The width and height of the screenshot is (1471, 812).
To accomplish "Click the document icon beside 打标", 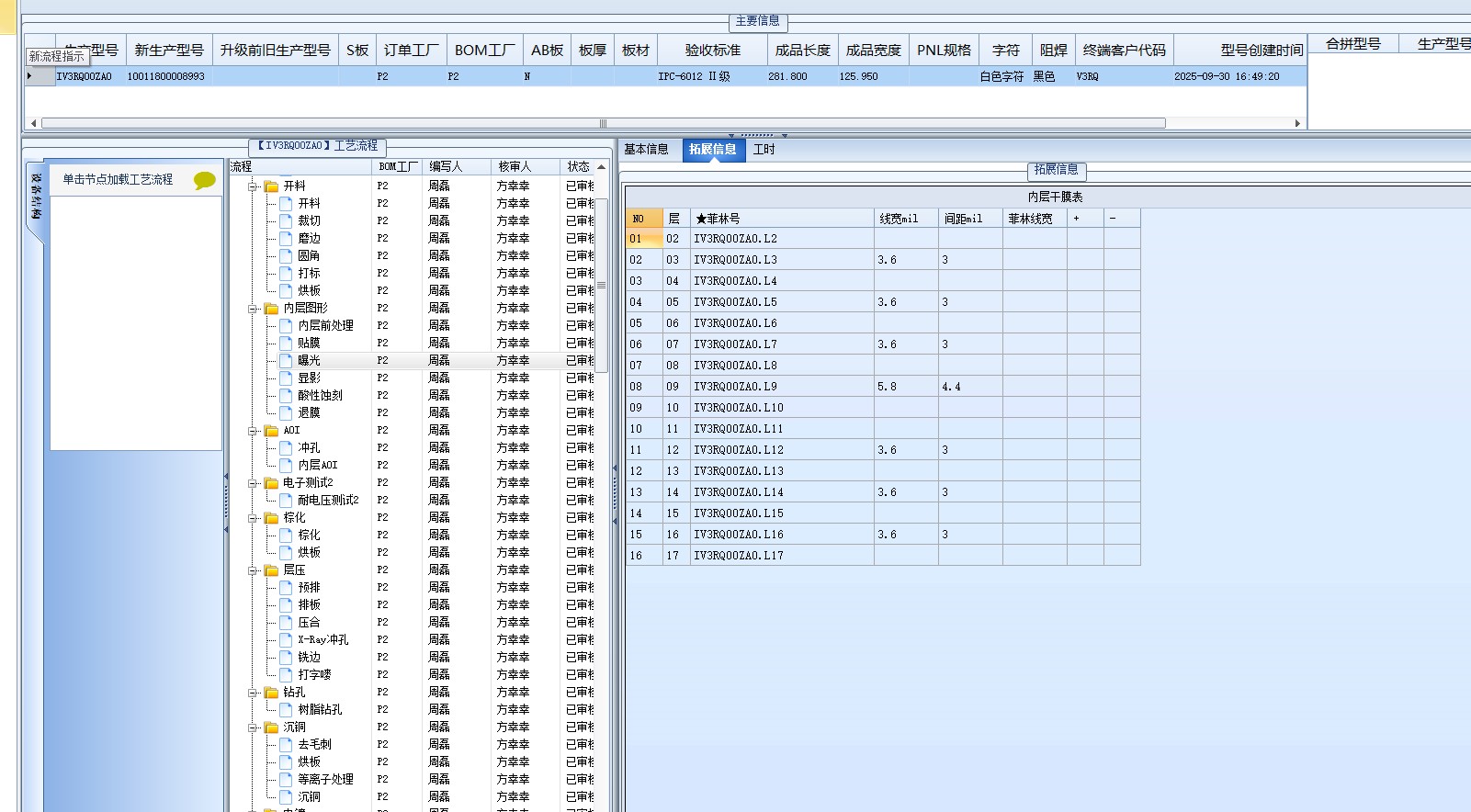I will (286, 273).
